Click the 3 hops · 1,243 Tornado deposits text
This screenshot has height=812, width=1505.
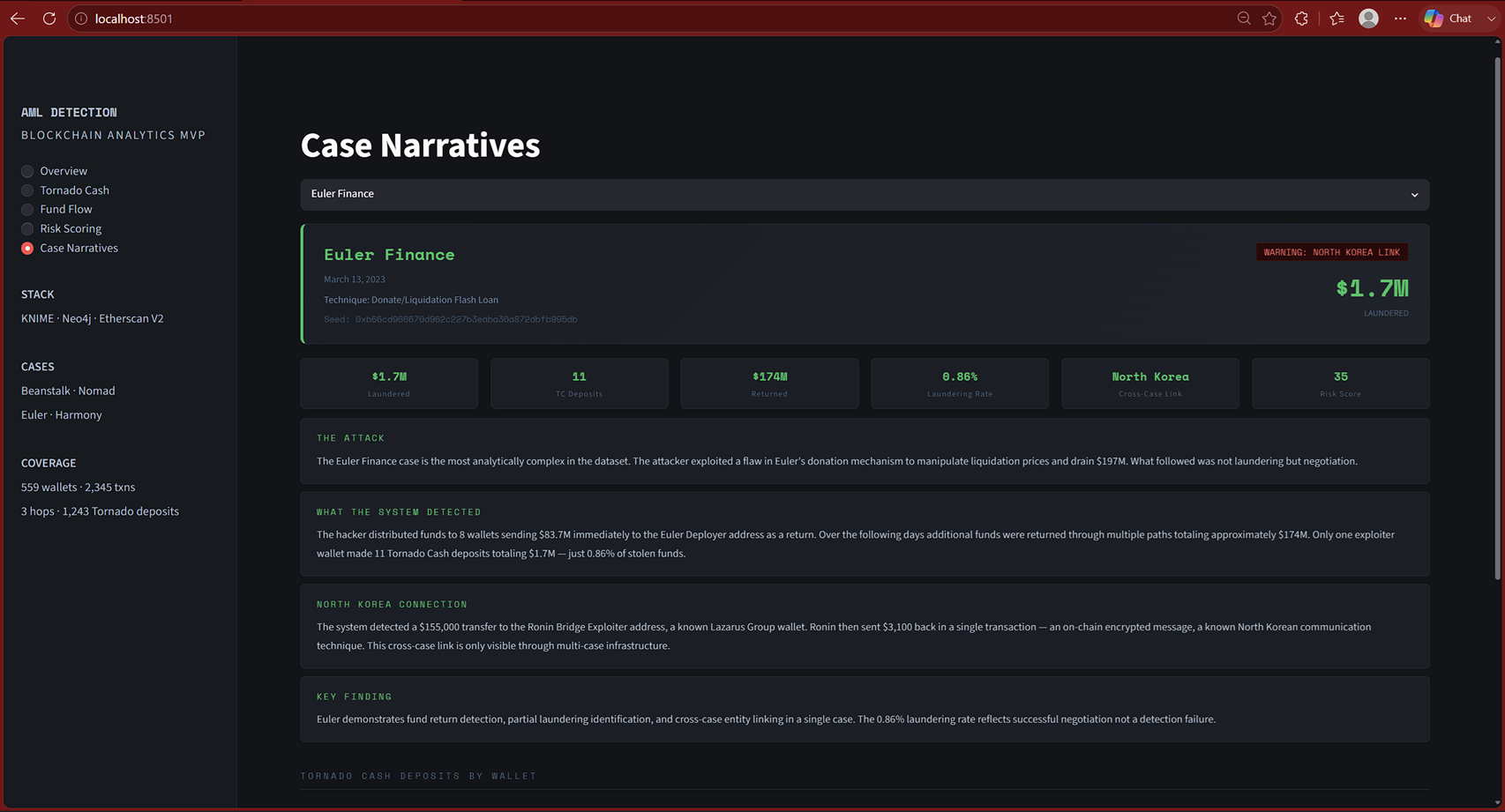(x=100, y=511)
